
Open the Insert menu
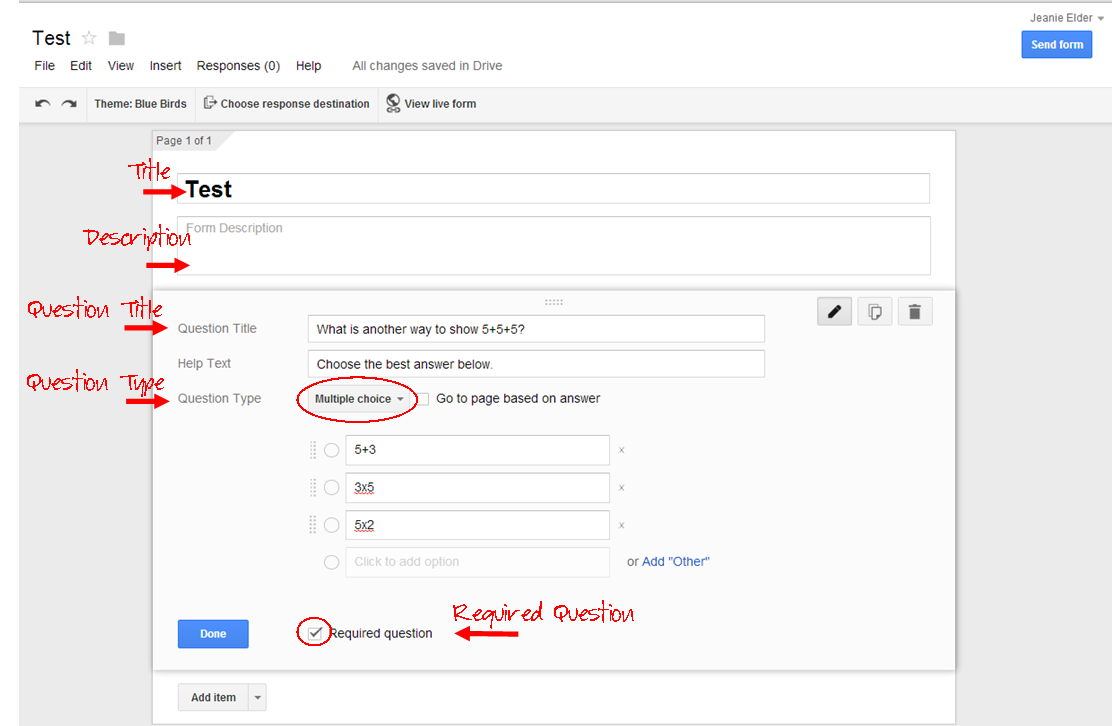165,65
